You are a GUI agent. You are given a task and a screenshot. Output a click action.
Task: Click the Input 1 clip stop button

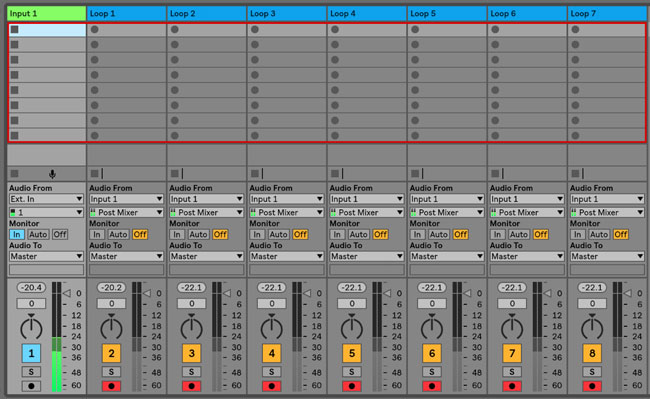[15, 174]
